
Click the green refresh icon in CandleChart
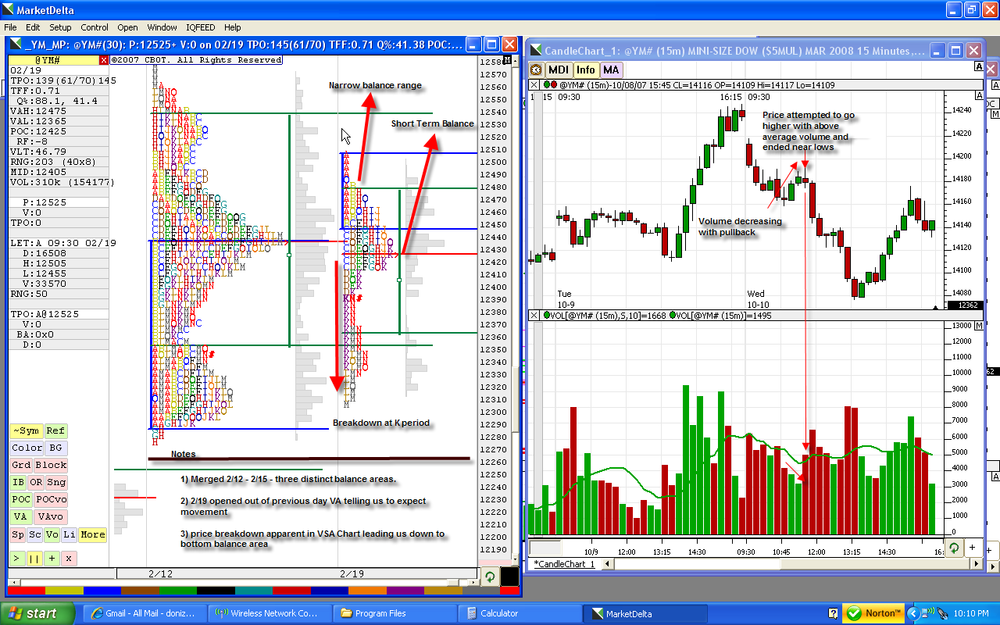(x=953, y=548)
